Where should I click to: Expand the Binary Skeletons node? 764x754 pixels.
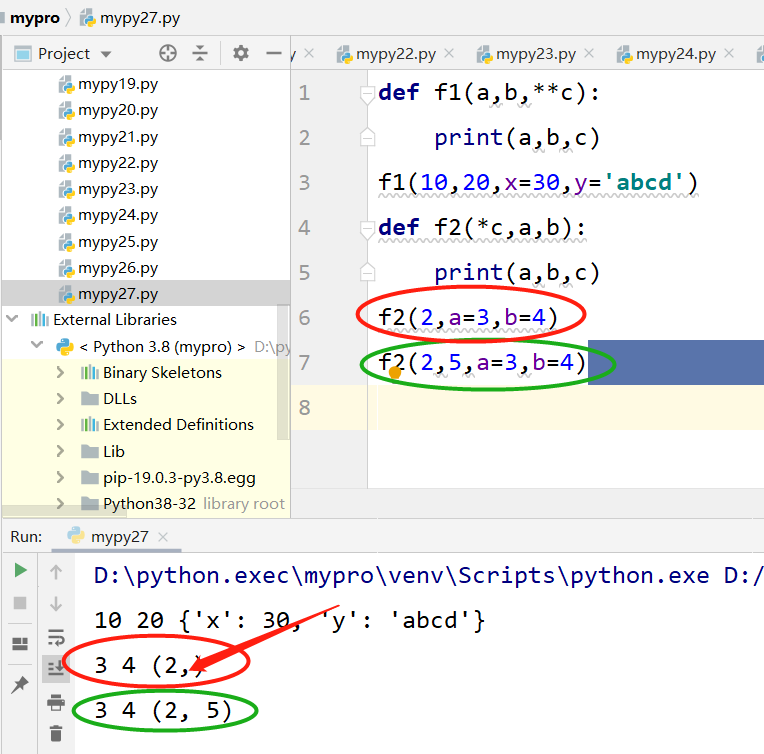[60, 373]
